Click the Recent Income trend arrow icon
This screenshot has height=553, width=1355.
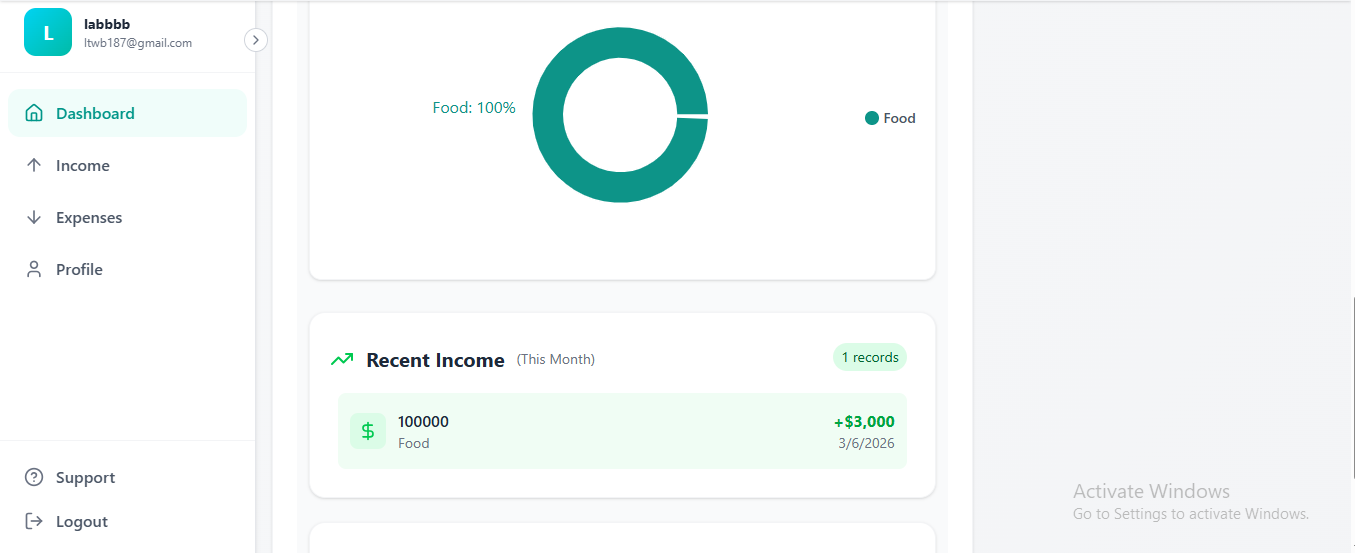coord(342,359)
